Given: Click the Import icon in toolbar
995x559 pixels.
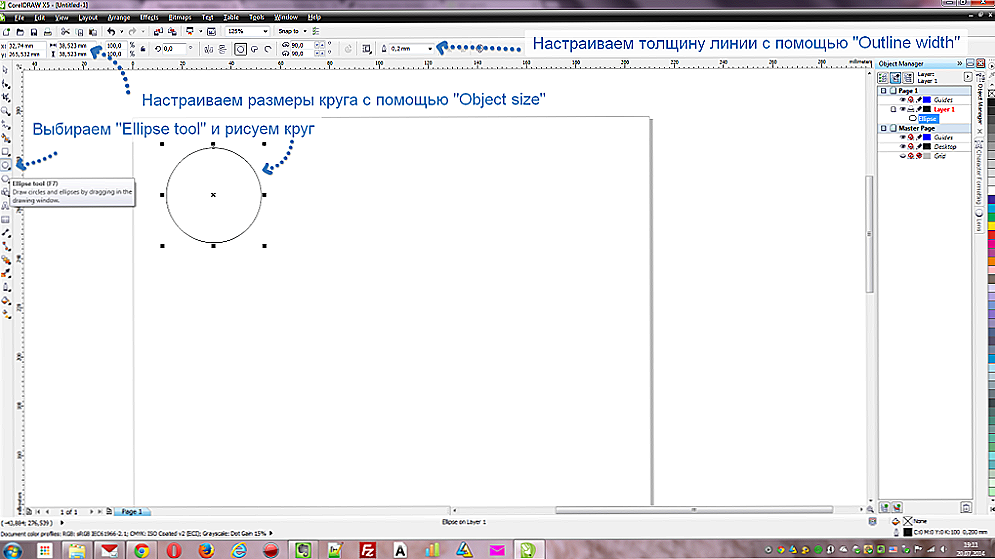Looking at the screenshot, I should (158, 31).
